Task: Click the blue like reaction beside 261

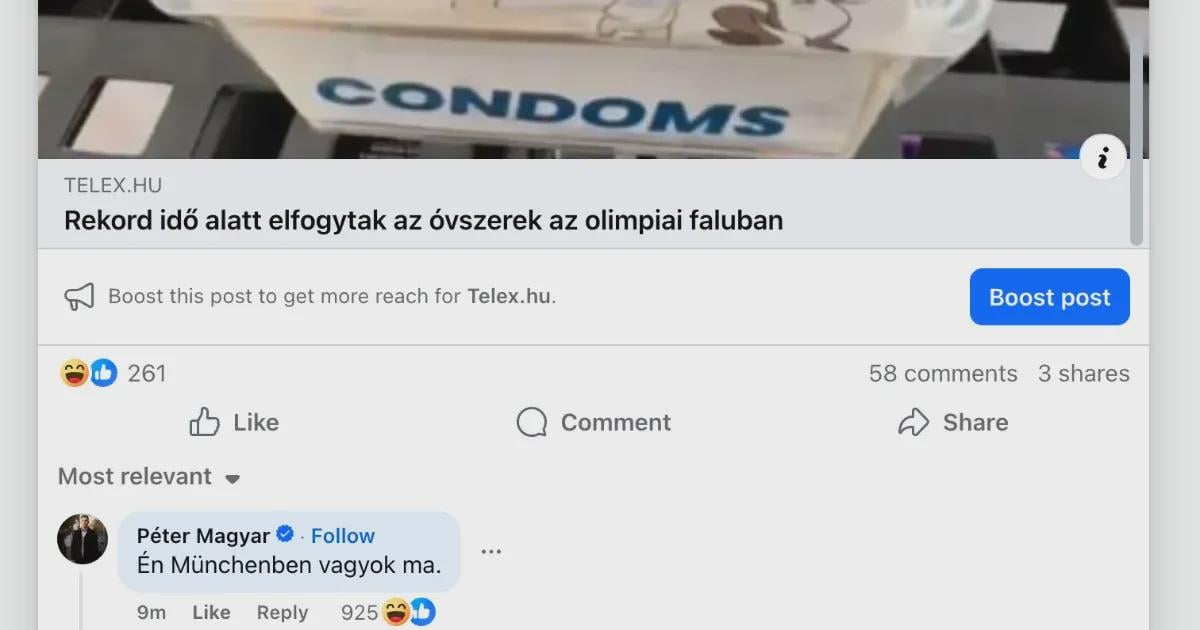Action: (104, 373)
